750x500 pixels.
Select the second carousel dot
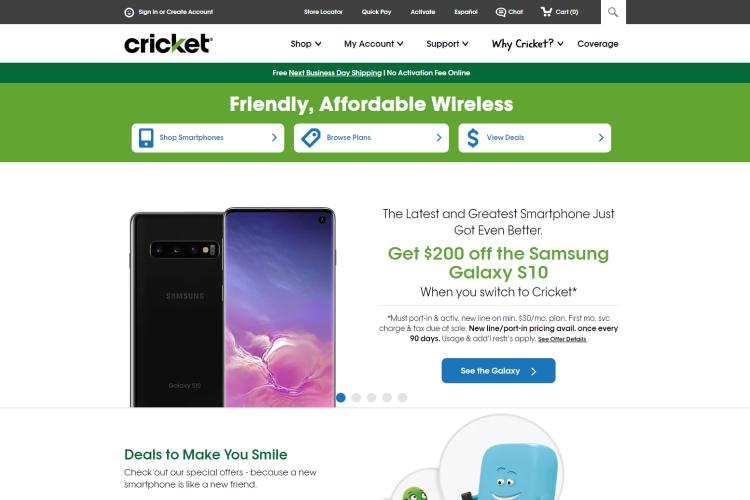[x=356, y=398]
